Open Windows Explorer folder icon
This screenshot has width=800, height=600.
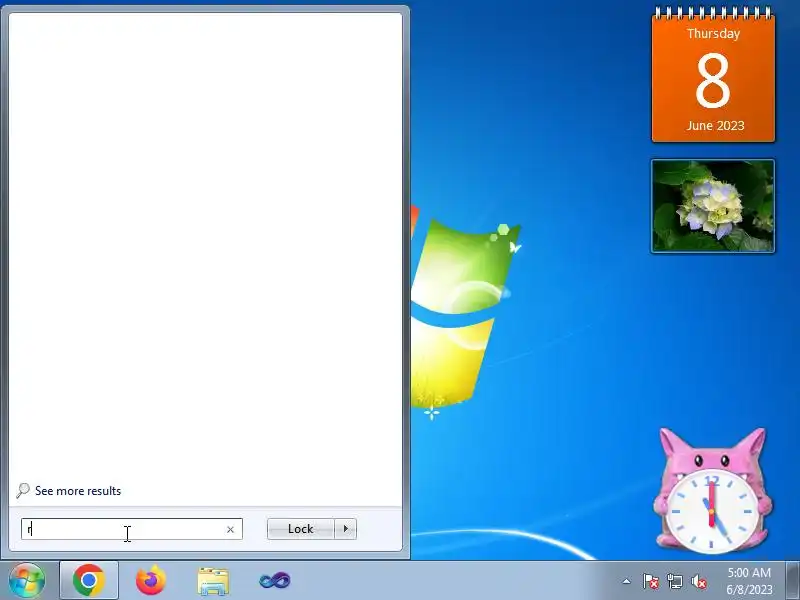(x=213, y=581)
